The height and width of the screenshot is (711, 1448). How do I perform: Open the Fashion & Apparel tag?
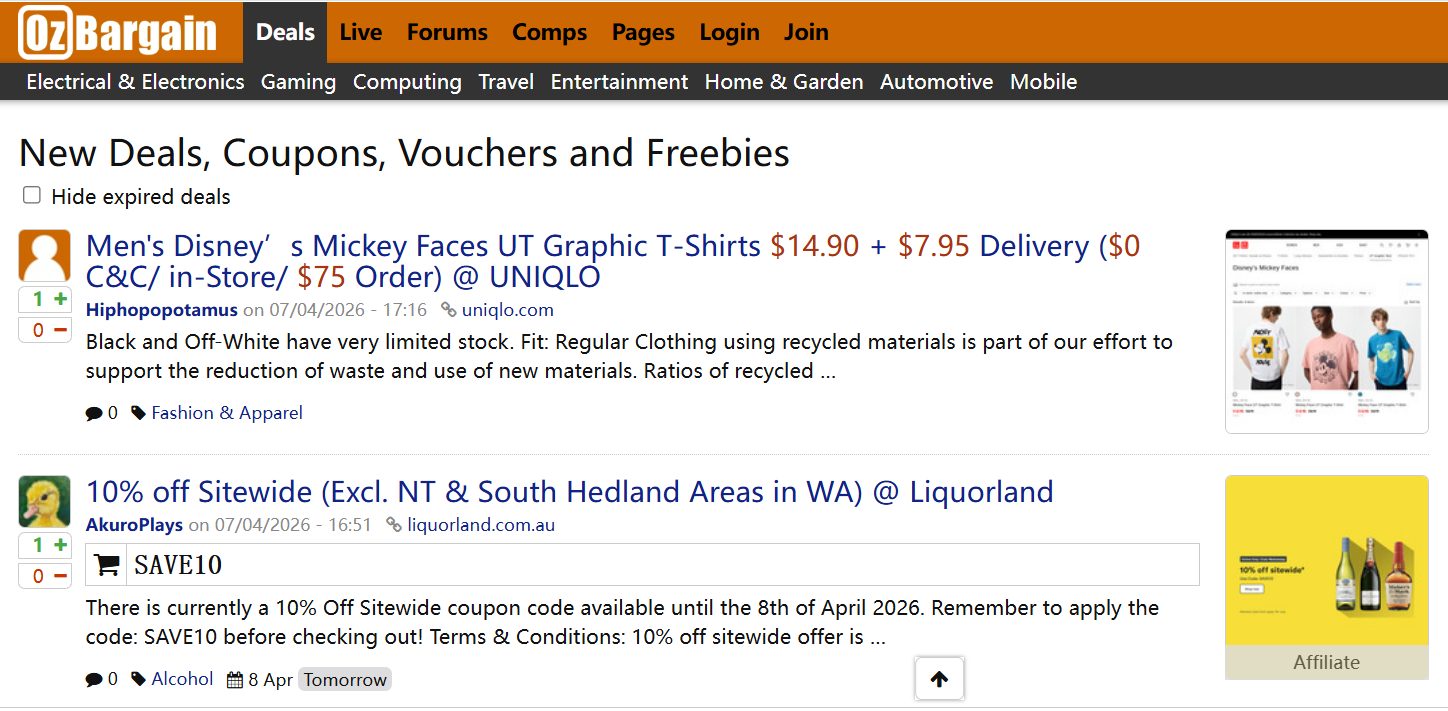coord(226,413)
